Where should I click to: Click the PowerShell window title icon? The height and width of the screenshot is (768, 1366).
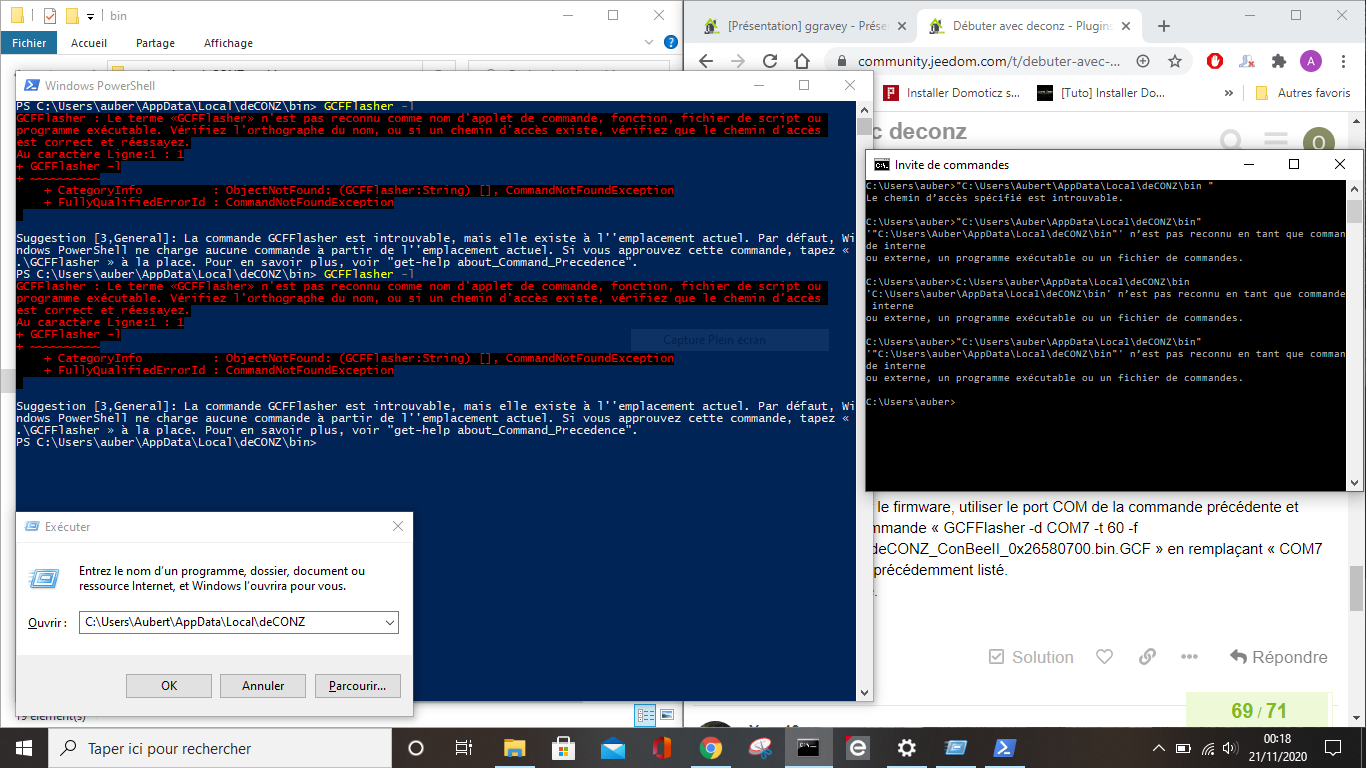(31, 85)
